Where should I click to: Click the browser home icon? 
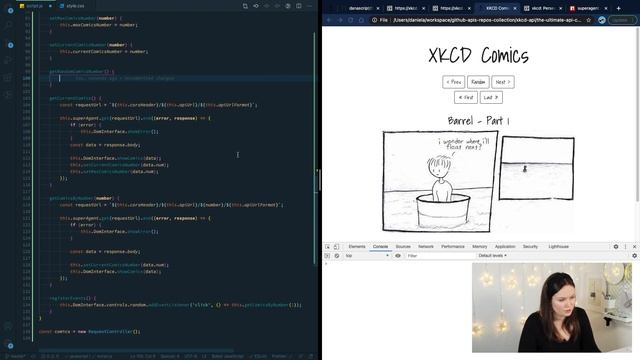coord(361,20)
